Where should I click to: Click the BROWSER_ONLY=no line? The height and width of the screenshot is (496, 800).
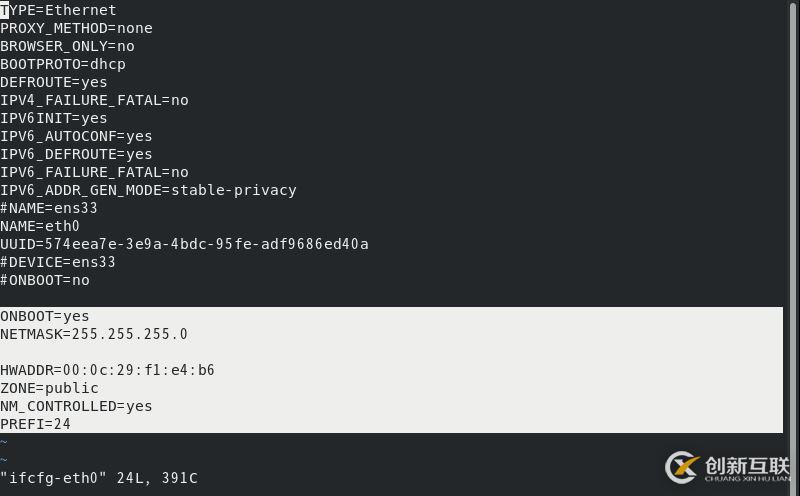click(67, 46)
